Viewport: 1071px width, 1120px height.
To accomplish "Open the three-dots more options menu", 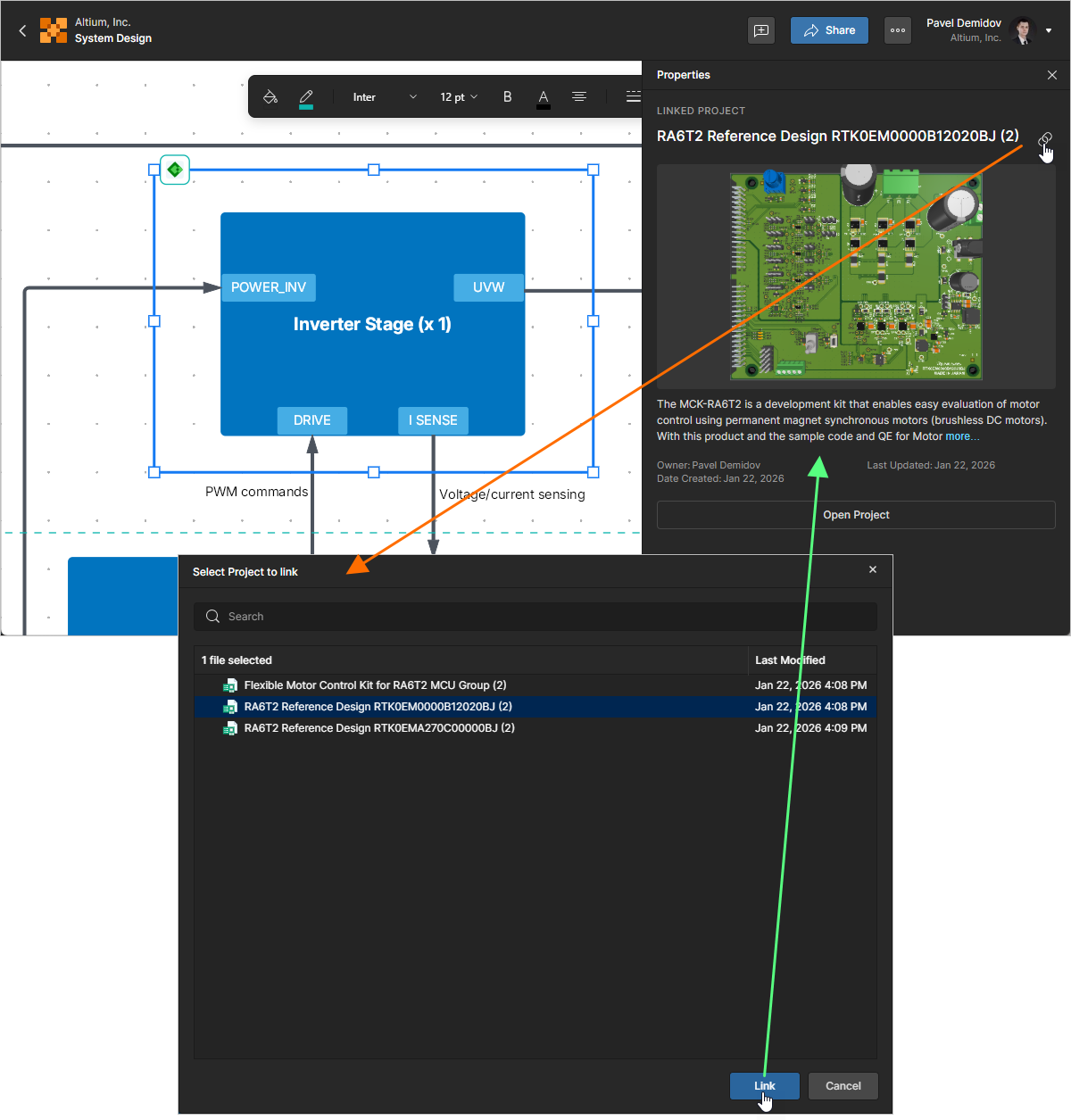I will (x=898, y=30).
